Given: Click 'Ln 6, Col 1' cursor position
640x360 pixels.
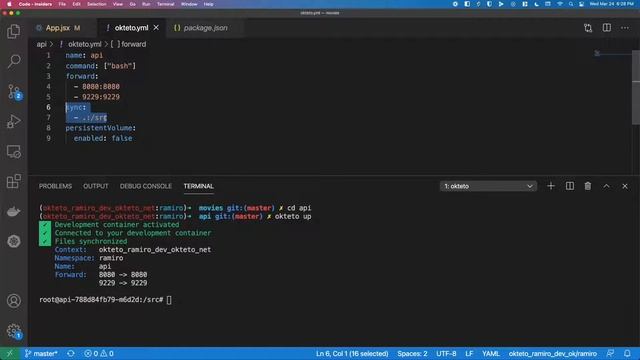Looking at the screenshot, I should tap(352, 353).
